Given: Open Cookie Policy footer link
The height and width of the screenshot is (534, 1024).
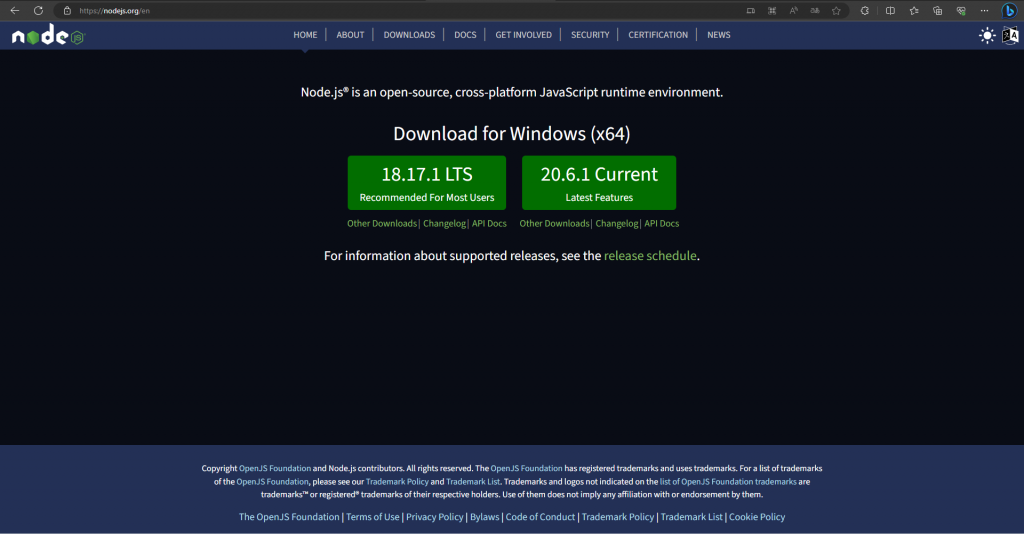Looking at the screenshot, I should point(757,516).
